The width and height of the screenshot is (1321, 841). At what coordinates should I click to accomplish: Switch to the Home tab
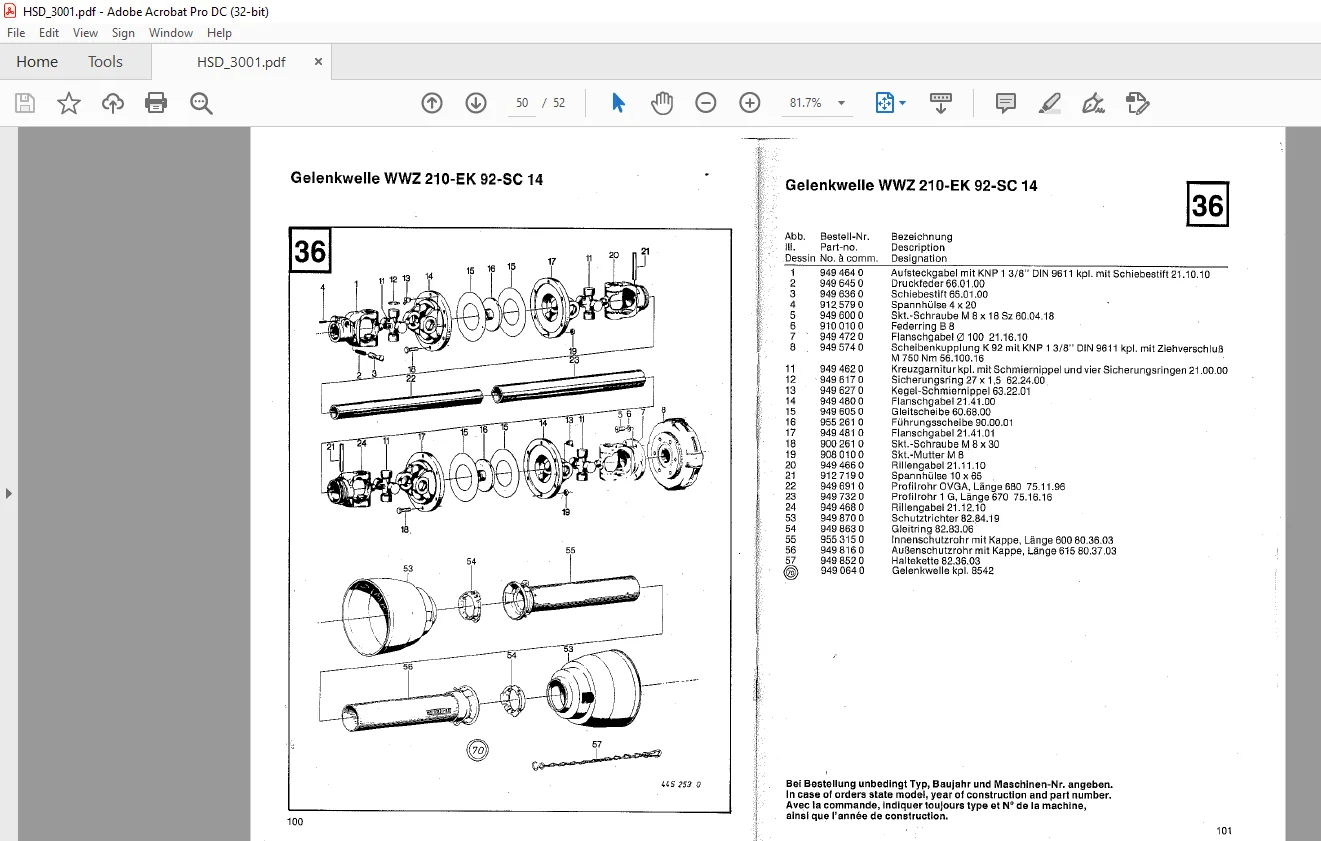coord(37,62)
